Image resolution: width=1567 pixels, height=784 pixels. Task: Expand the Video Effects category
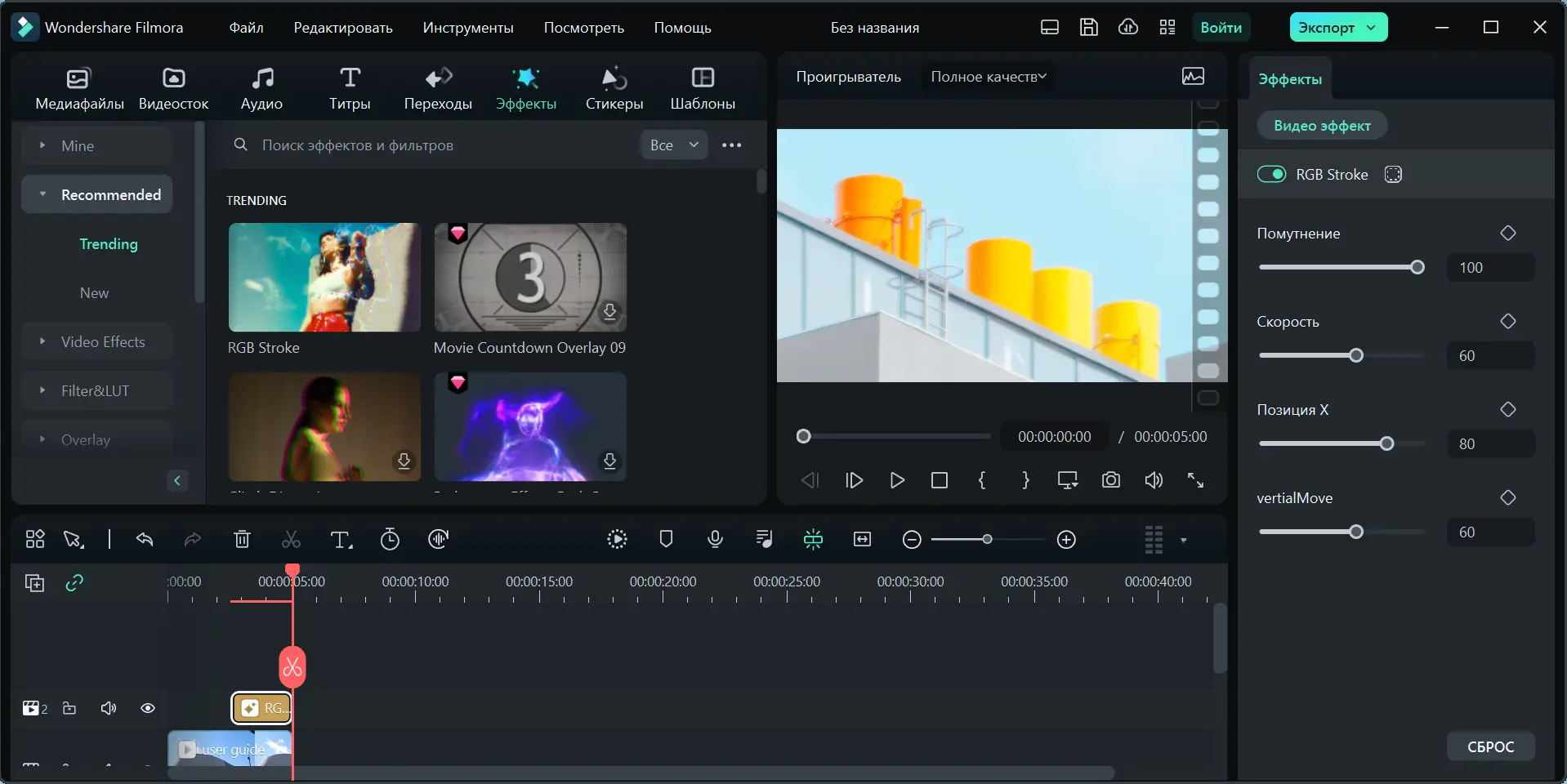coord(102,341)
